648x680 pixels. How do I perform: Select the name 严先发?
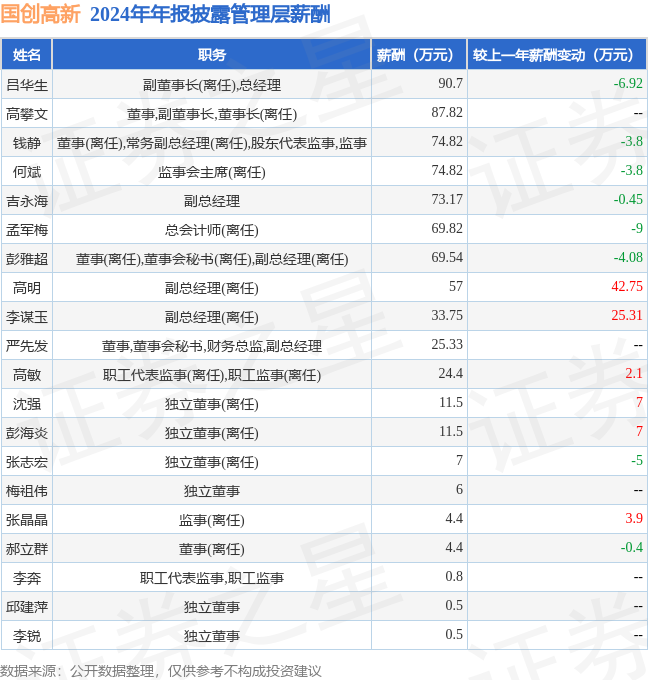[x=26, y=346]
